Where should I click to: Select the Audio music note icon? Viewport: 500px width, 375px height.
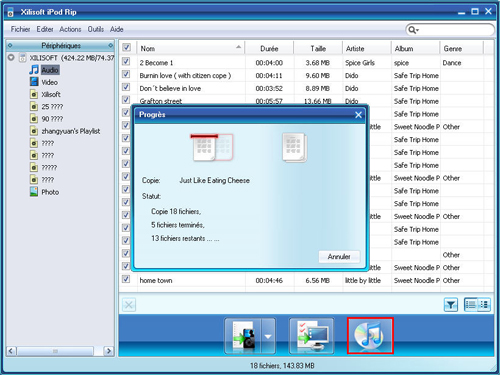coord(34,70)
